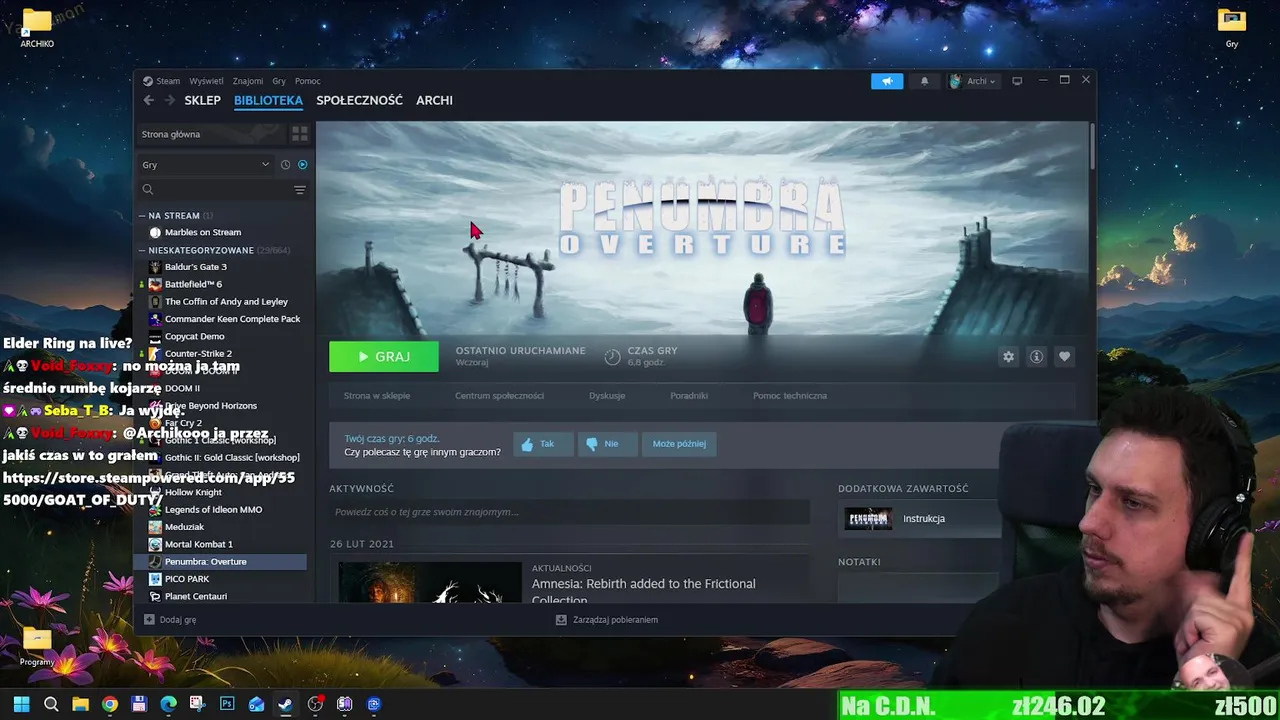Select Mortal Kombat 1 in library
This screenshot has width=1280, height=720.
[x=198, y=544]
